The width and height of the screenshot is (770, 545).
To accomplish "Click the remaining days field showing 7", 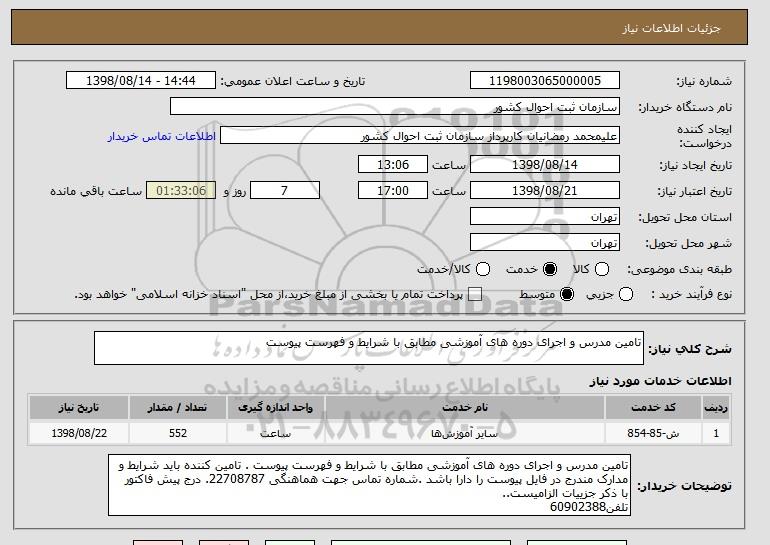I will 285,191.
